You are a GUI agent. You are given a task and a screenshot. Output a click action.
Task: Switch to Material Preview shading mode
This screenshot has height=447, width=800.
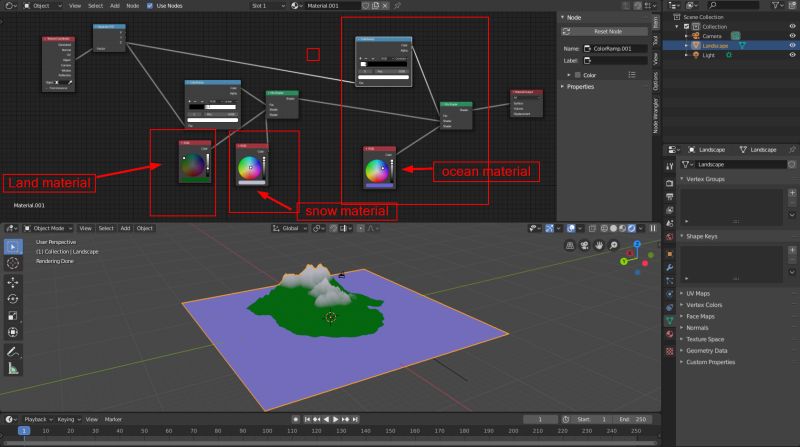(x=622, y=229)
